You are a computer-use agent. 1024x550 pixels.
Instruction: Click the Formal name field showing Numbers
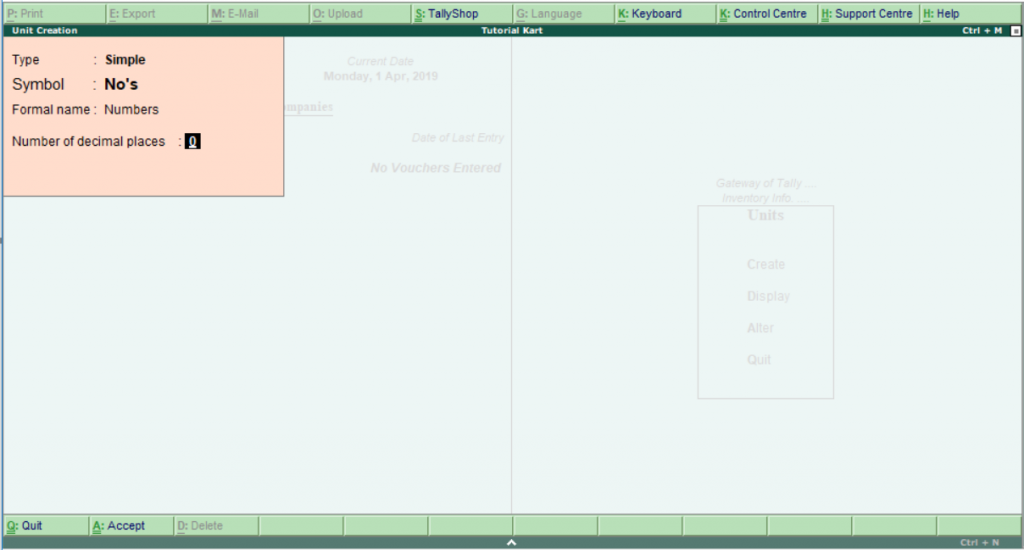pyautogui.click(x=131, y=110)
